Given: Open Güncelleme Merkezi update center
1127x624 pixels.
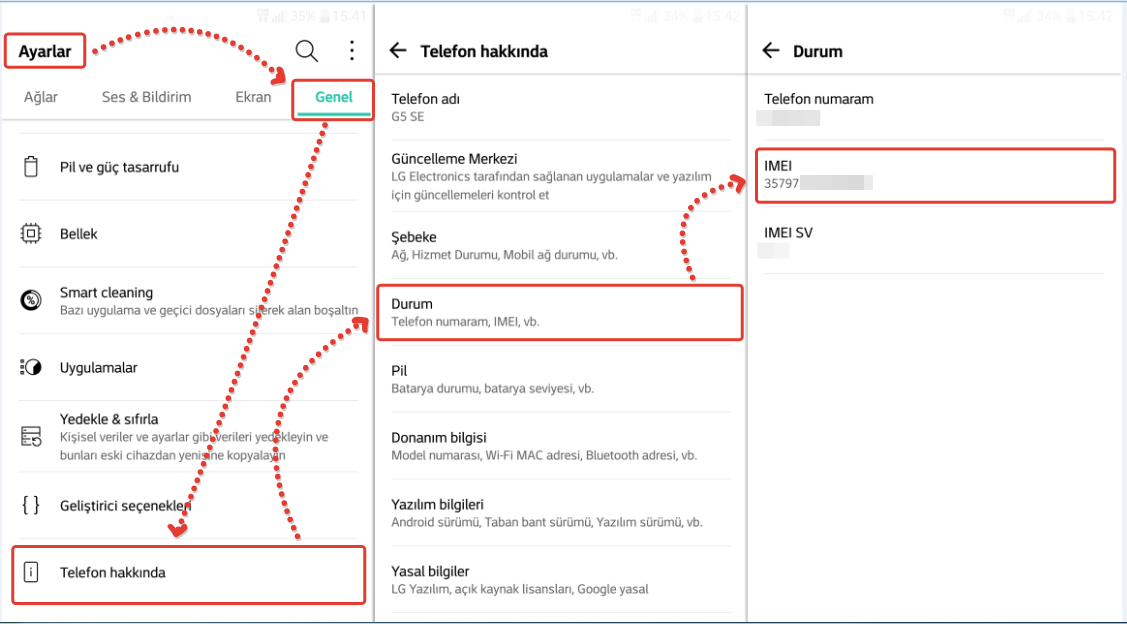Looking at the screenshot, I should (560, 176).
